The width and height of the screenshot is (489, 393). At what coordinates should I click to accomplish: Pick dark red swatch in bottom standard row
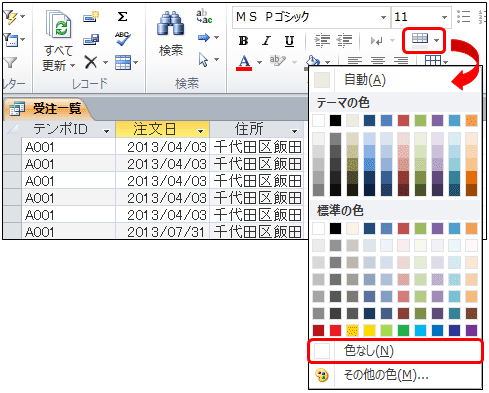coord(319,331)
